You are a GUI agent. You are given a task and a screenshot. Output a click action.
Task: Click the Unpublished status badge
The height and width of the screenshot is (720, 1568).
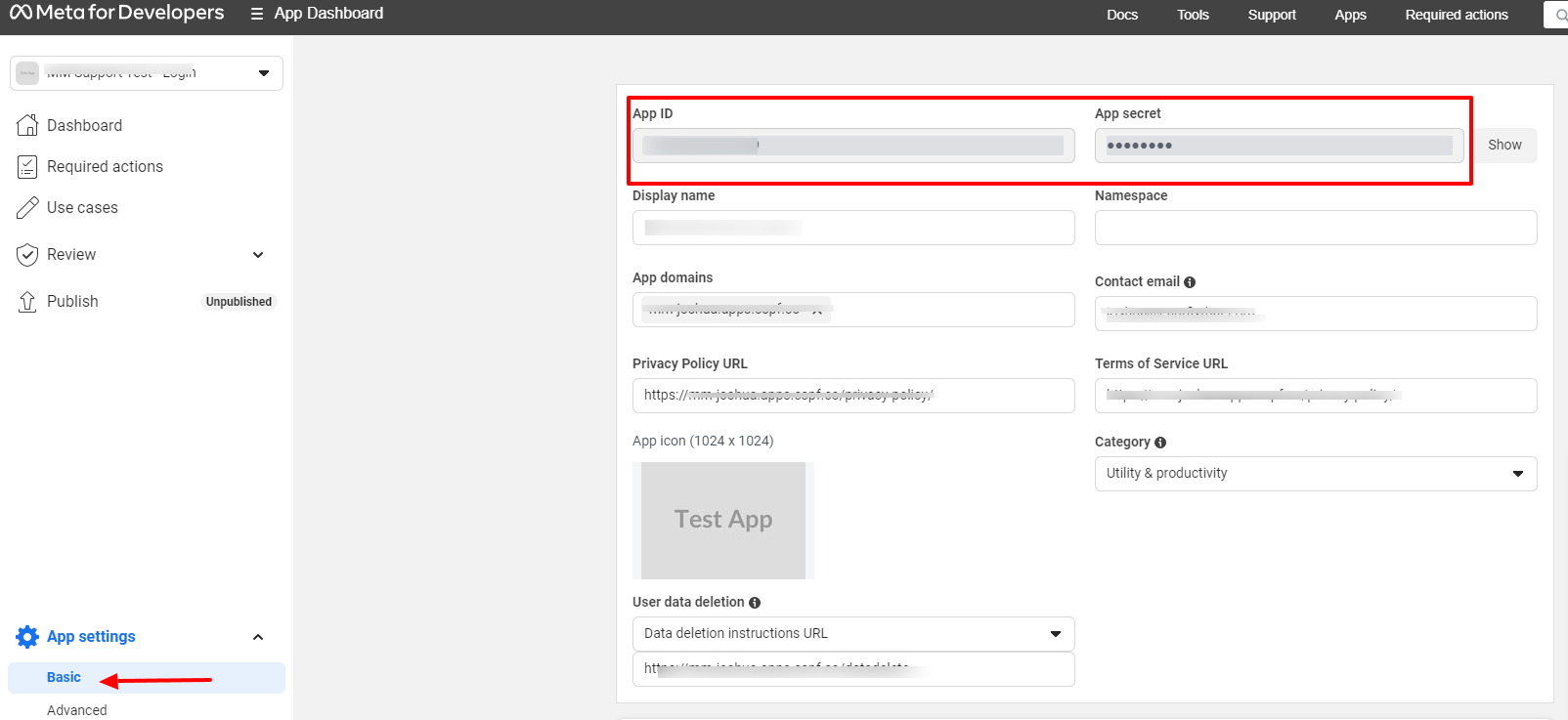tap(239, 302)
